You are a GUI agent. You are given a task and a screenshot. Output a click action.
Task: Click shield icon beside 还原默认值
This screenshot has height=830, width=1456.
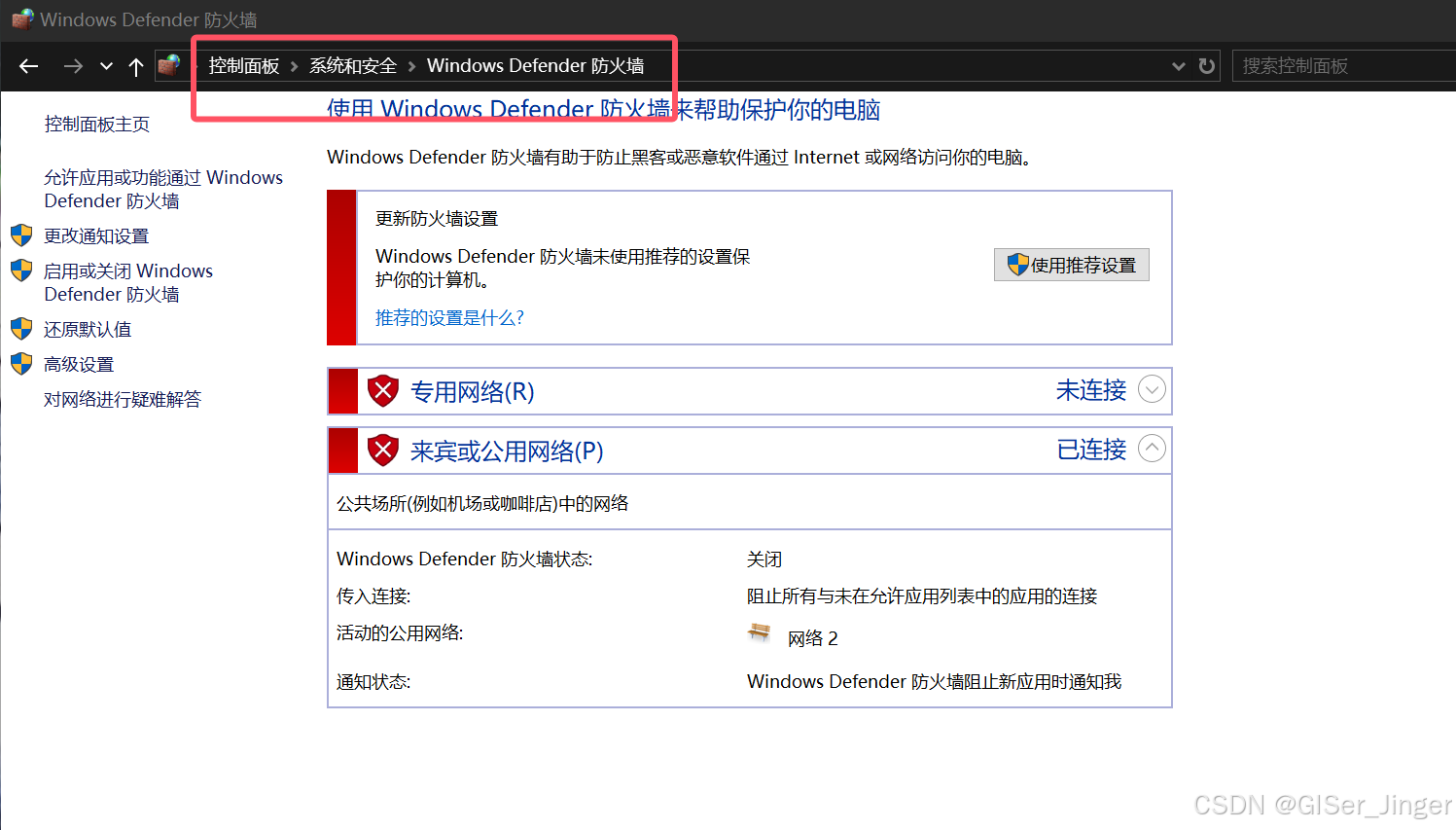(x=21, y=329)
